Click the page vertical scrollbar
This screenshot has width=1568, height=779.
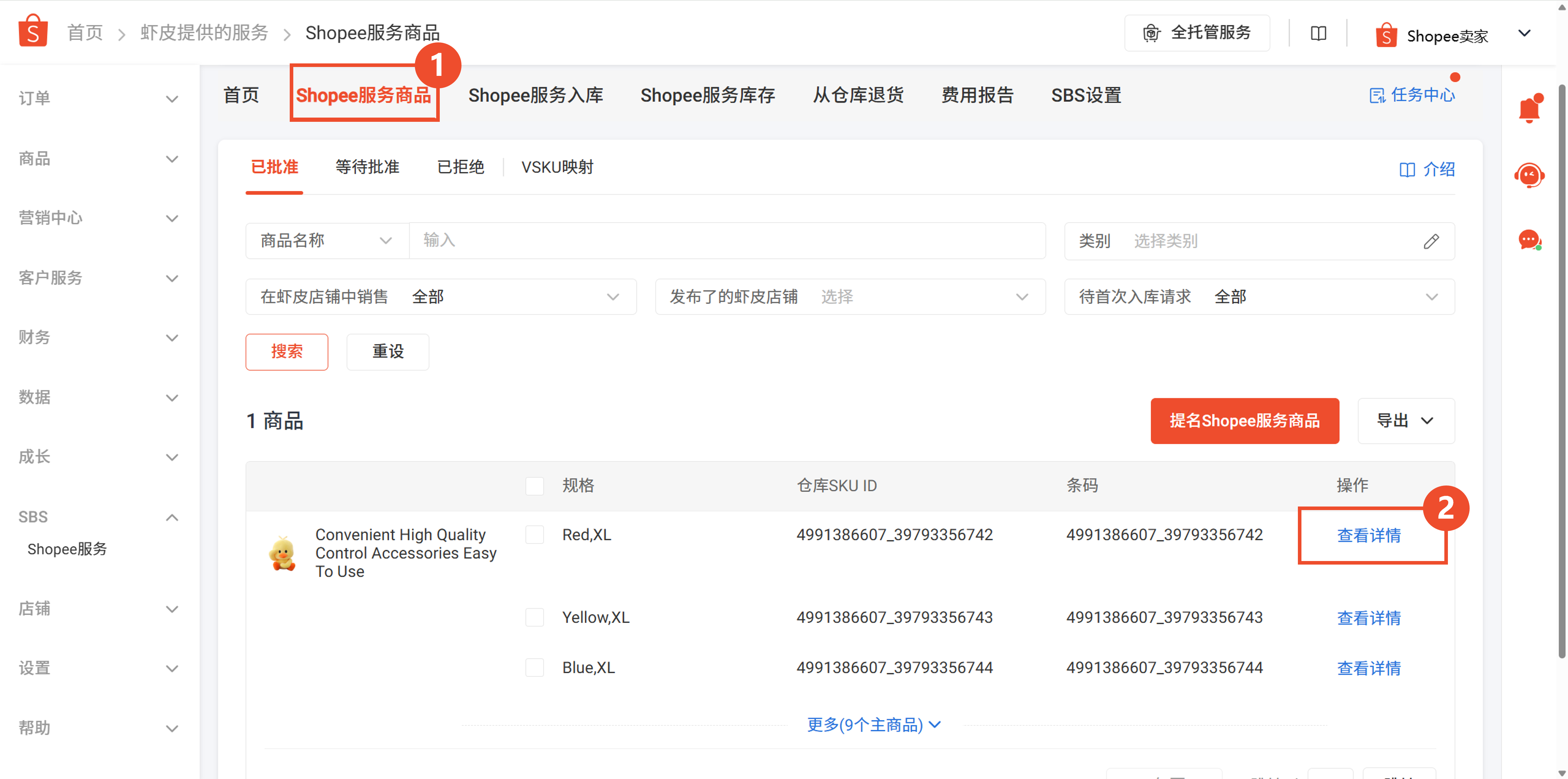[1561, 371]
